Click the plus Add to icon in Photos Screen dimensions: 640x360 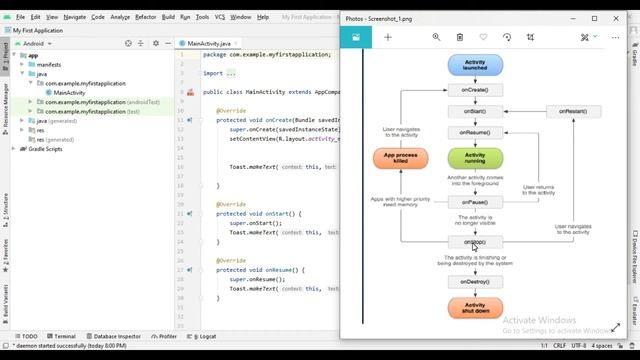[x=388, y=37]
